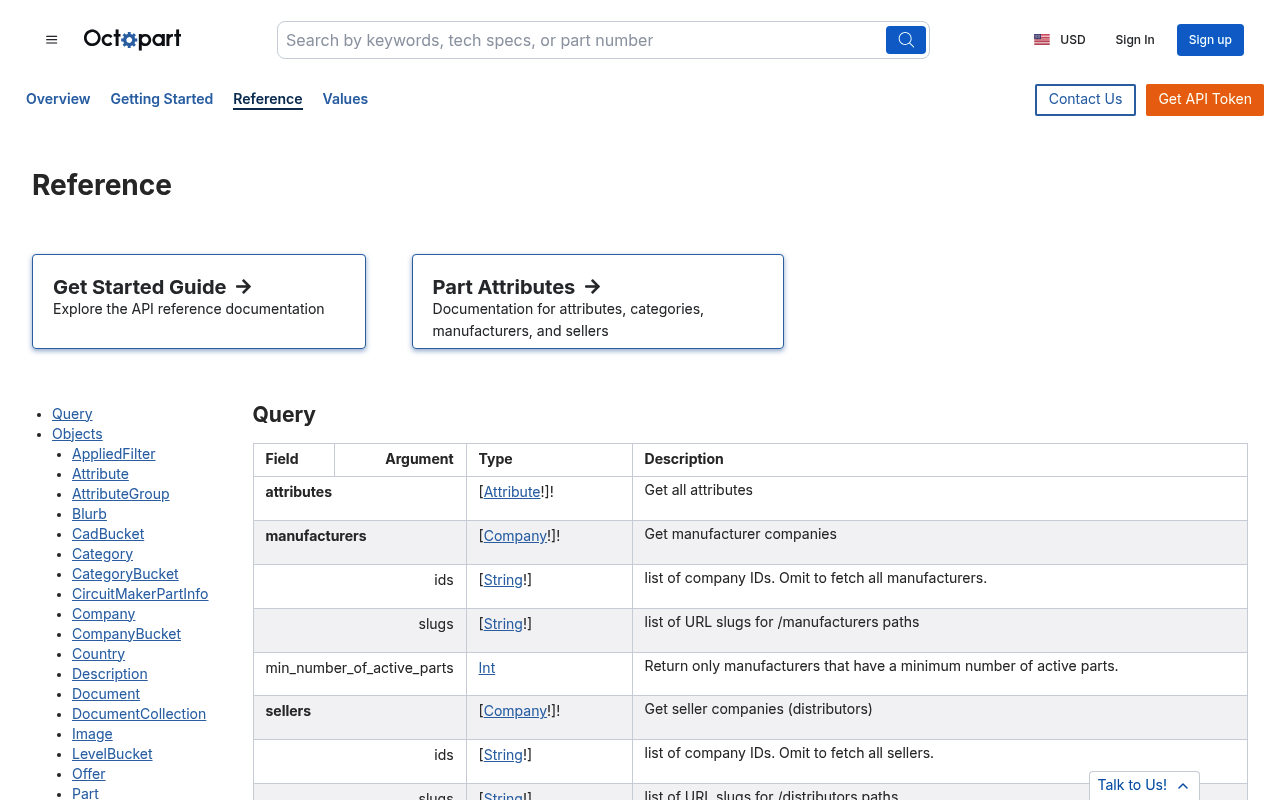This screenshot has height=800, width=1280.
Task: Click the manufacturers field name cell
Action: click(x=359, y=542)
